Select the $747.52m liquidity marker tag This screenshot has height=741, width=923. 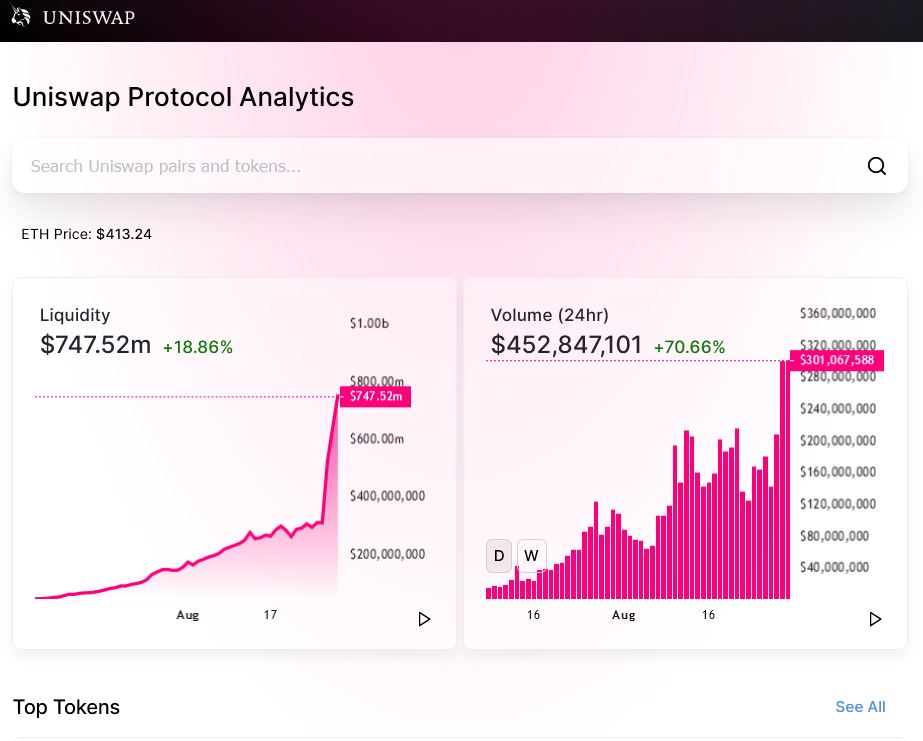point(375,397)
